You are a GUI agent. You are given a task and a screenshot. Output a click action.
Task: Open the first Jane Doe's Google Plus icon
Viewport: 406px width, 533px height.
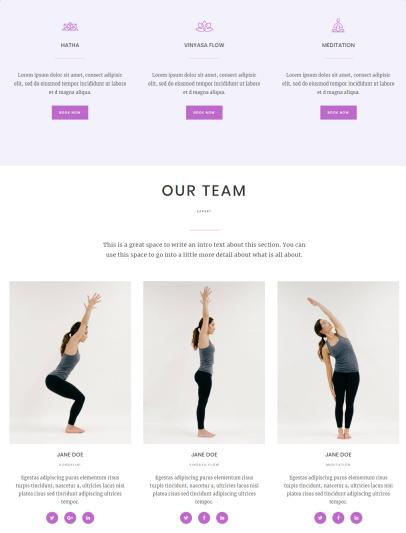(70, 518)
